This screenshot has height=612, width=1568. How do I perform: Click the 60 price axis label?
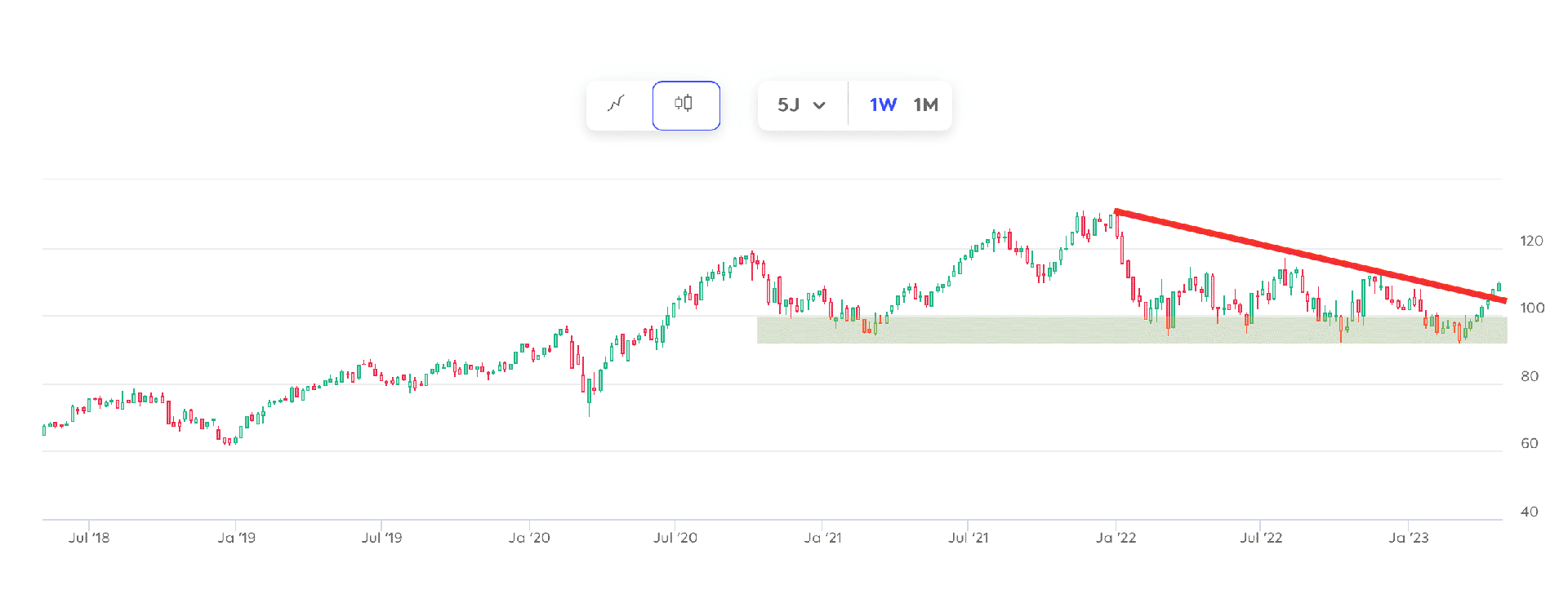click(1530, 443)
